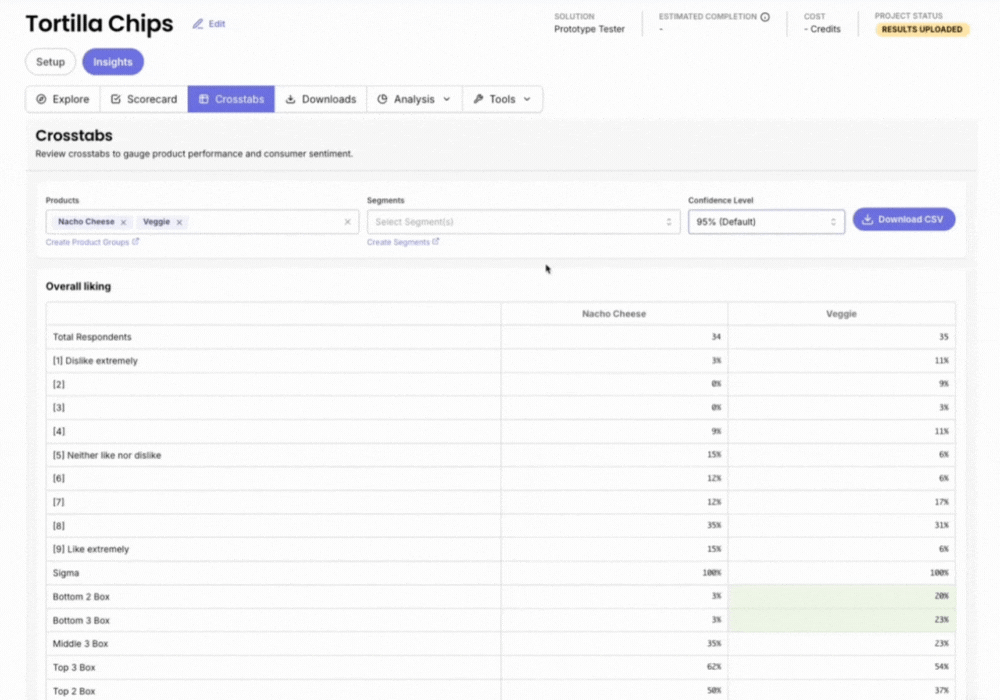Remove the Veggie product filter
The image size is (1000, 700).
(x=180, y=222)
